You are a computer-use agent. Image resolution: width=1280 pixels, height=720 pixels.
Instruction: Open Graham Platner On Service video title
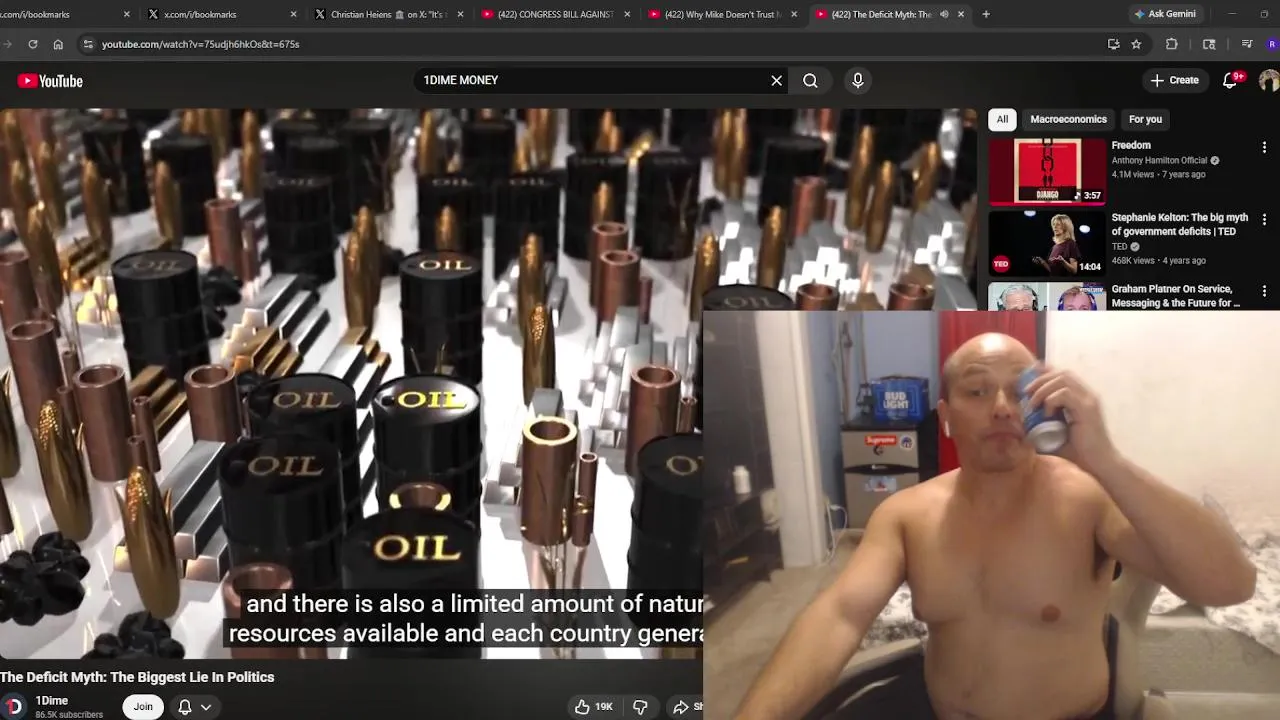(1177, 296)
